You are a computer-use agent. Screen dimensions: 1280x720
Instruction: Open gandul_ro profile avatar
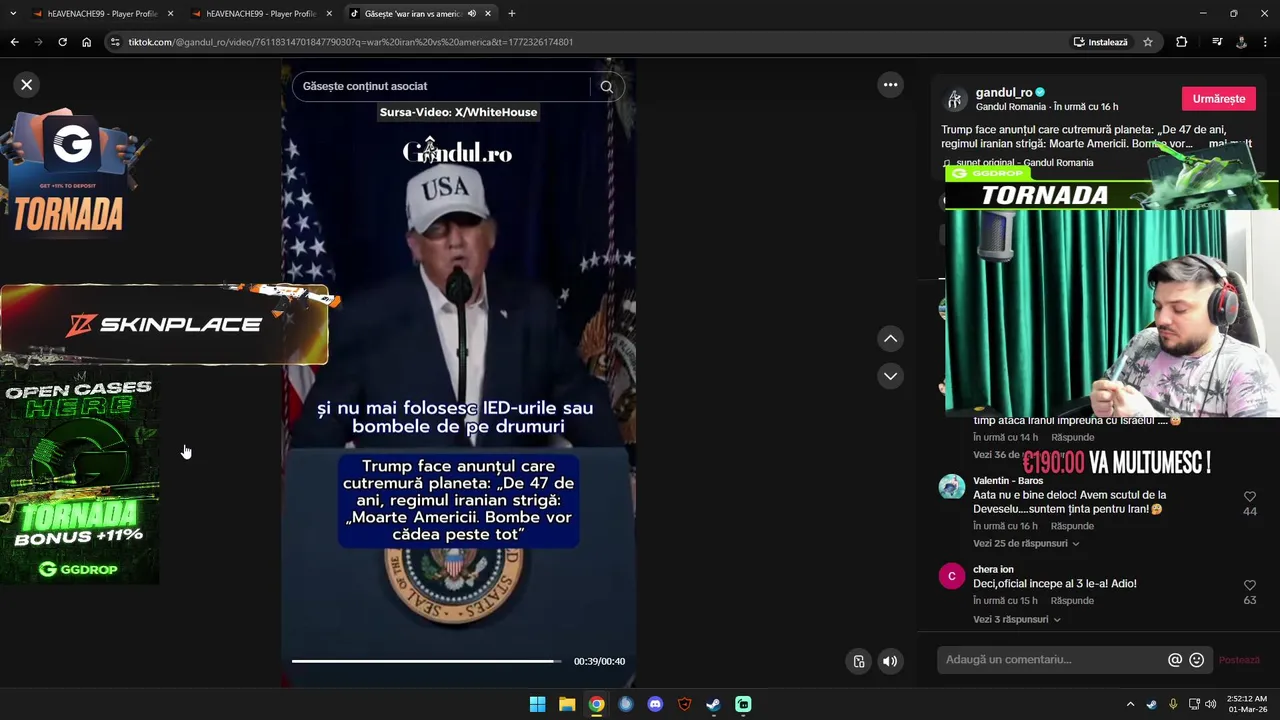[954, 99]
